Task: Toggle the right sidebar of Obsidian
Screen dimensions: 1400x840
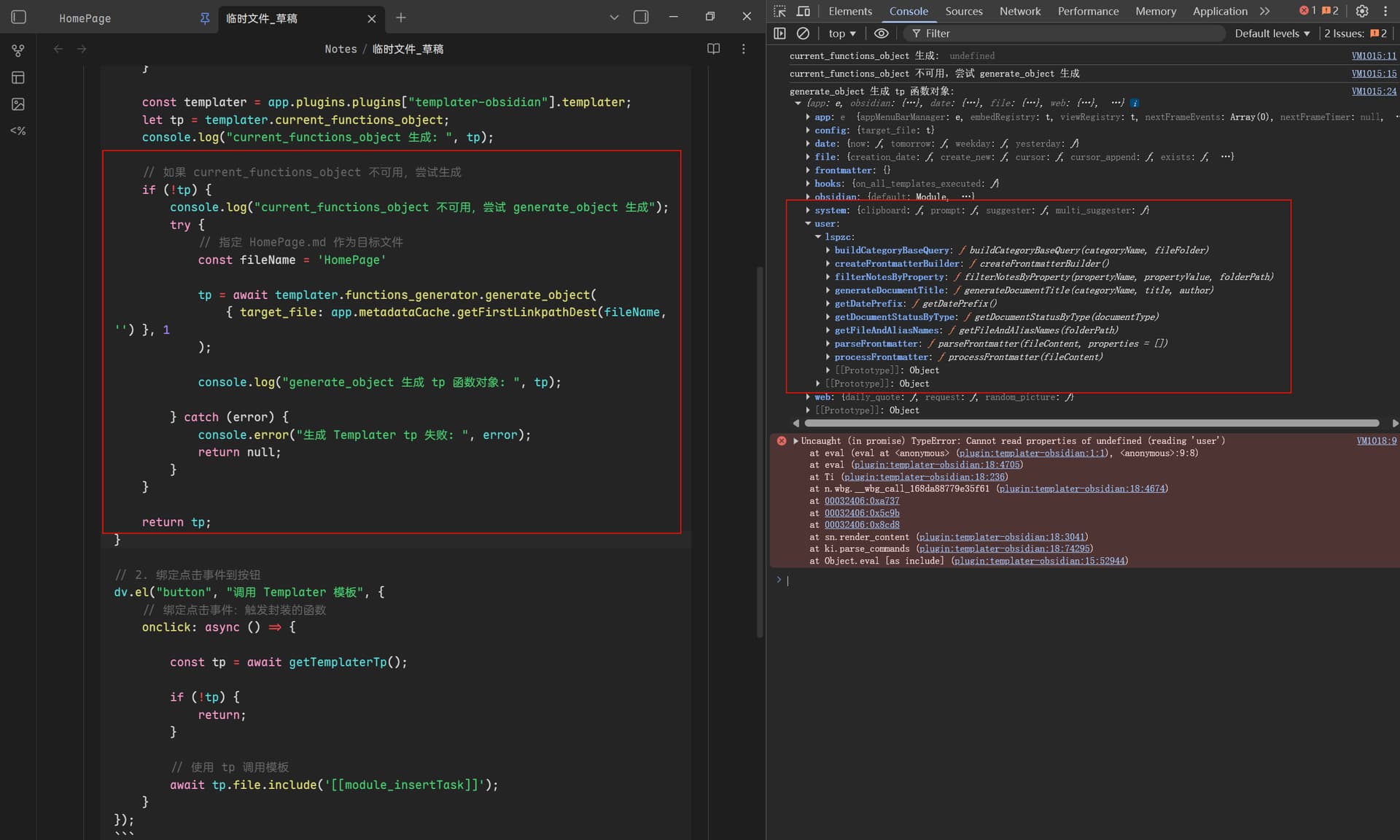Action: coord(641,17)
